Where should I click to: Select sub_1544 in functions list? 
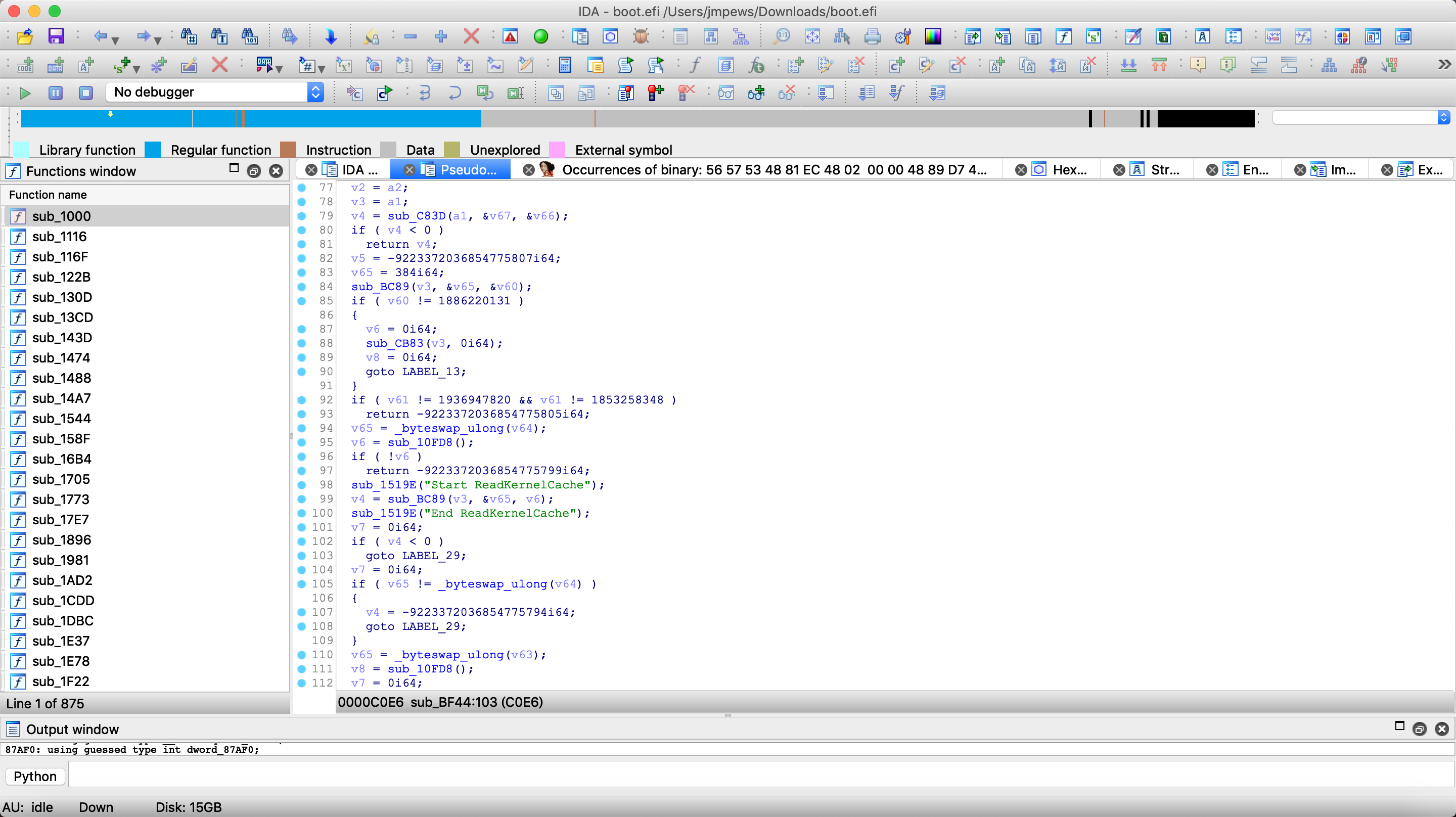61,419
